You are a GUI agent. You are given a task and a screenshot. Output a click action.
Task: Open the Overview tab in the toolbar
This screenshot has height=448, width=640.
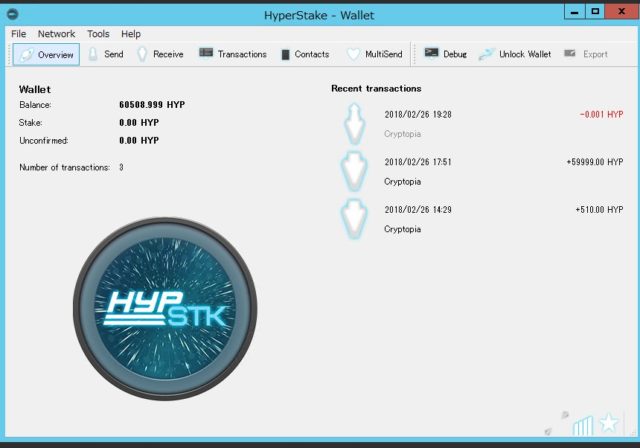(x=46, y=55)
